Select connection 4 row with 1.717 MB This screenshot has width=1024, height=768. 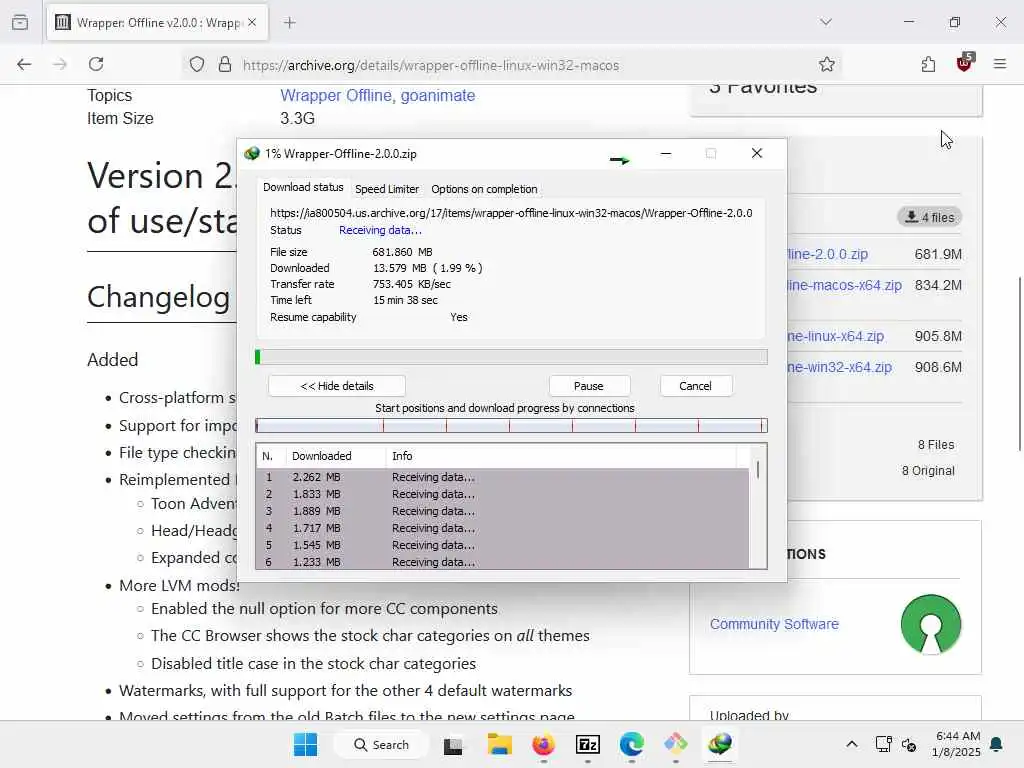point(502,528)
